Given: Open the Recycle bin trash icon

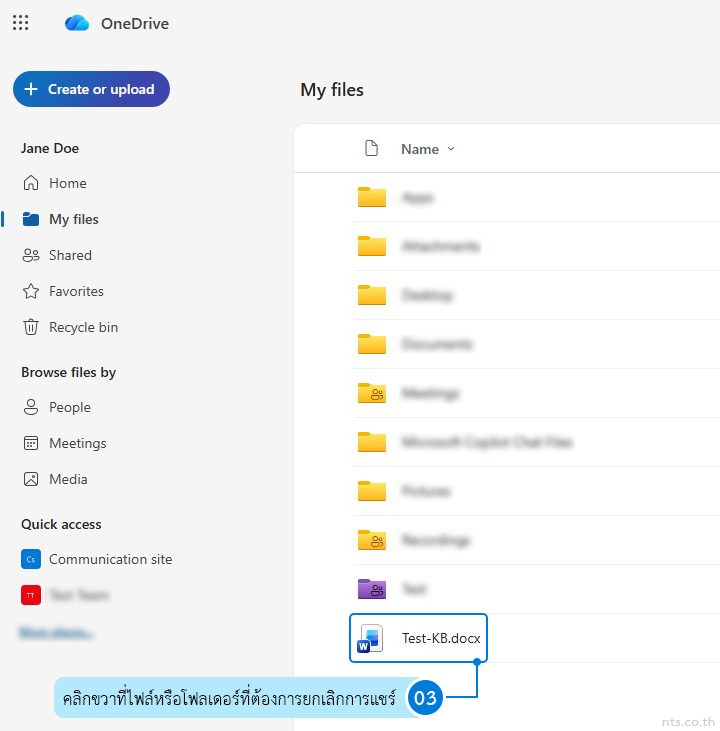Looking at the screenshot, I should pyautogui.click(x=31, y=327).
